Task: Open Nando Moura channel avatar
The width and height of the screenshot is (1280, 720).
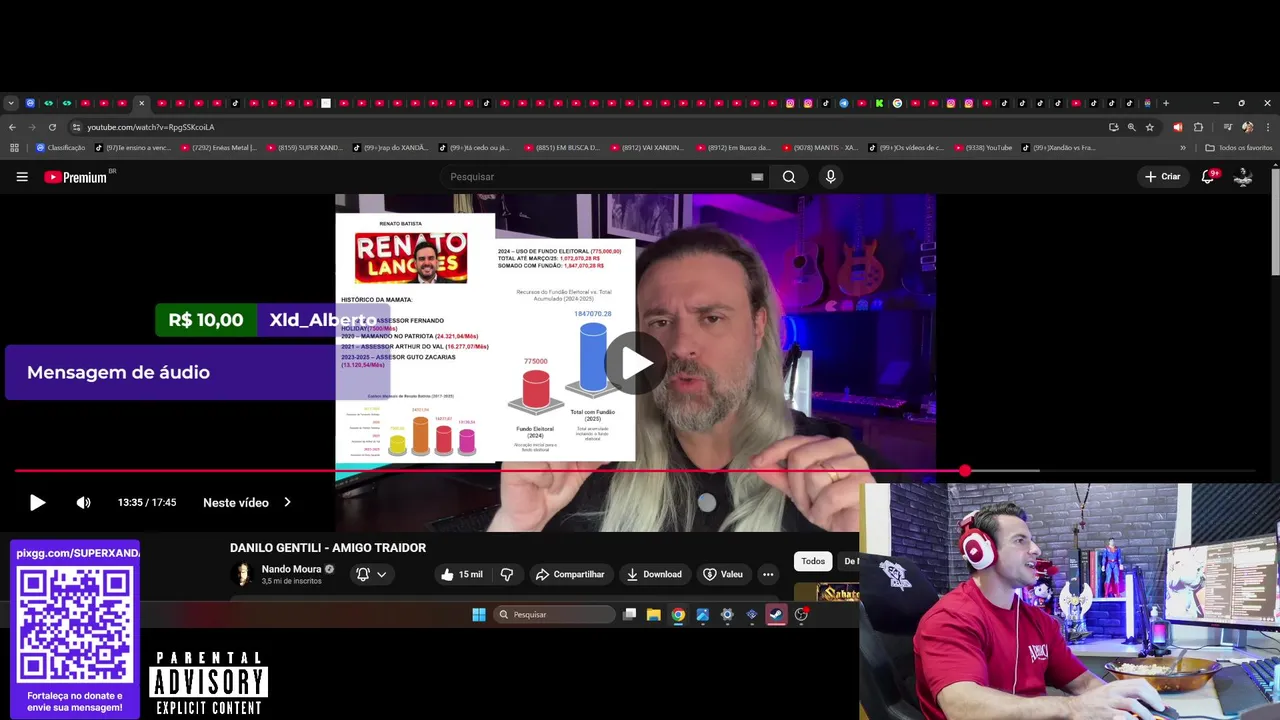Action: (x=241, y=574)
